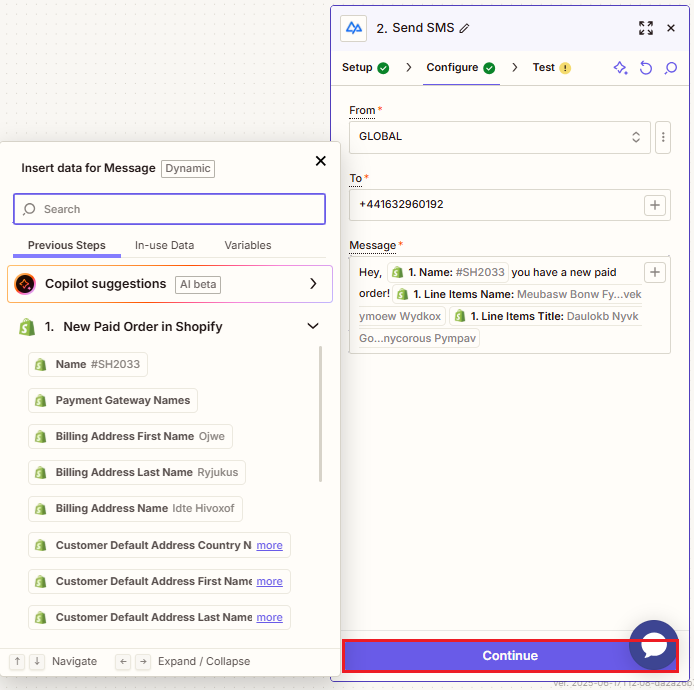Open the chat support bubble
The height and width of the screenshot is (690, 694).
click(x=654, y=644)
